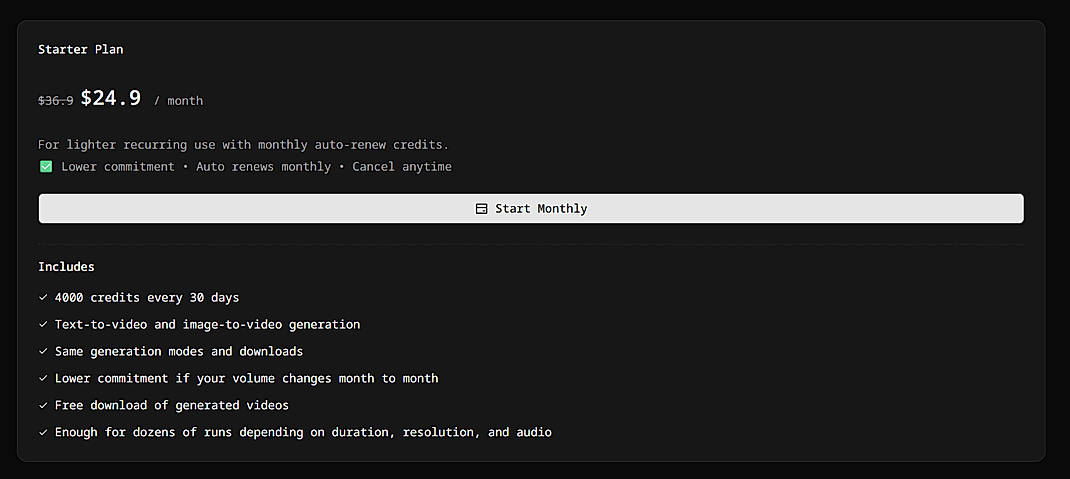This screenshot has height=479, width=1070.
Task: Click the crossed-out $36.9 price
Action: point(56,100)
